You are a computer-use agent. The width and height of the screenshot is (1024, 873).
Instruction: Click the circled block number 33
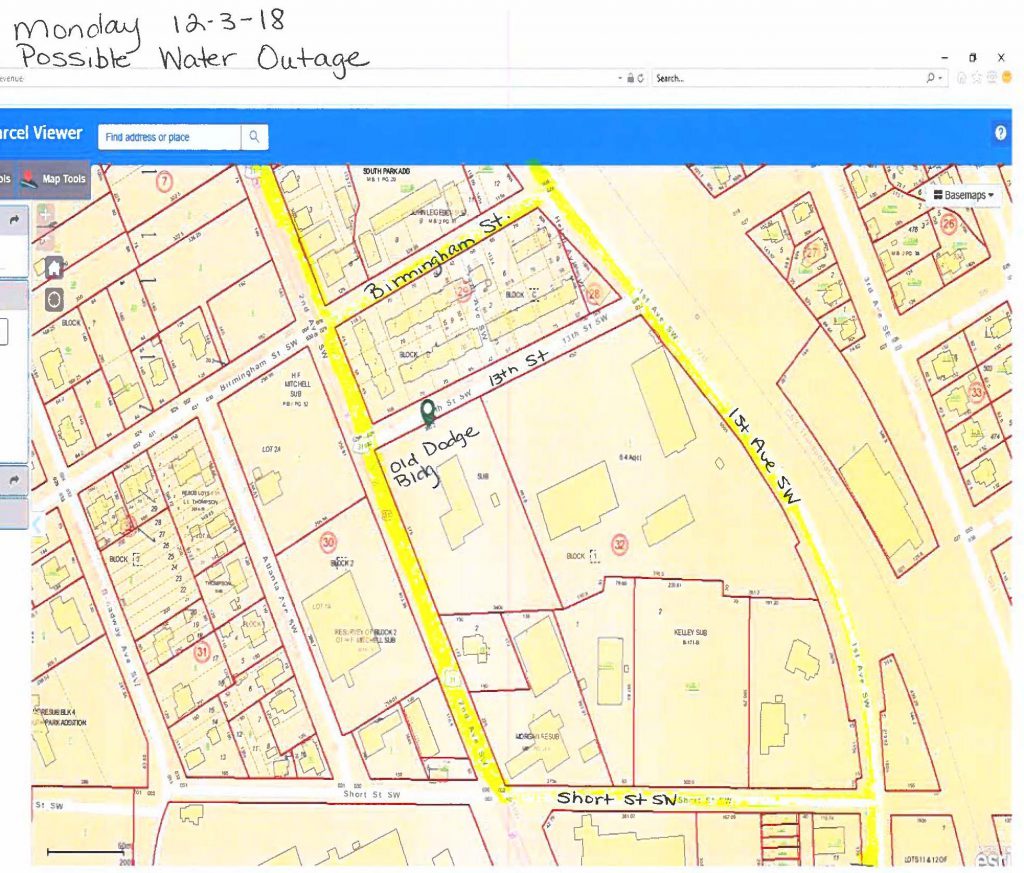pyautogui.click(x=977, y=392)
